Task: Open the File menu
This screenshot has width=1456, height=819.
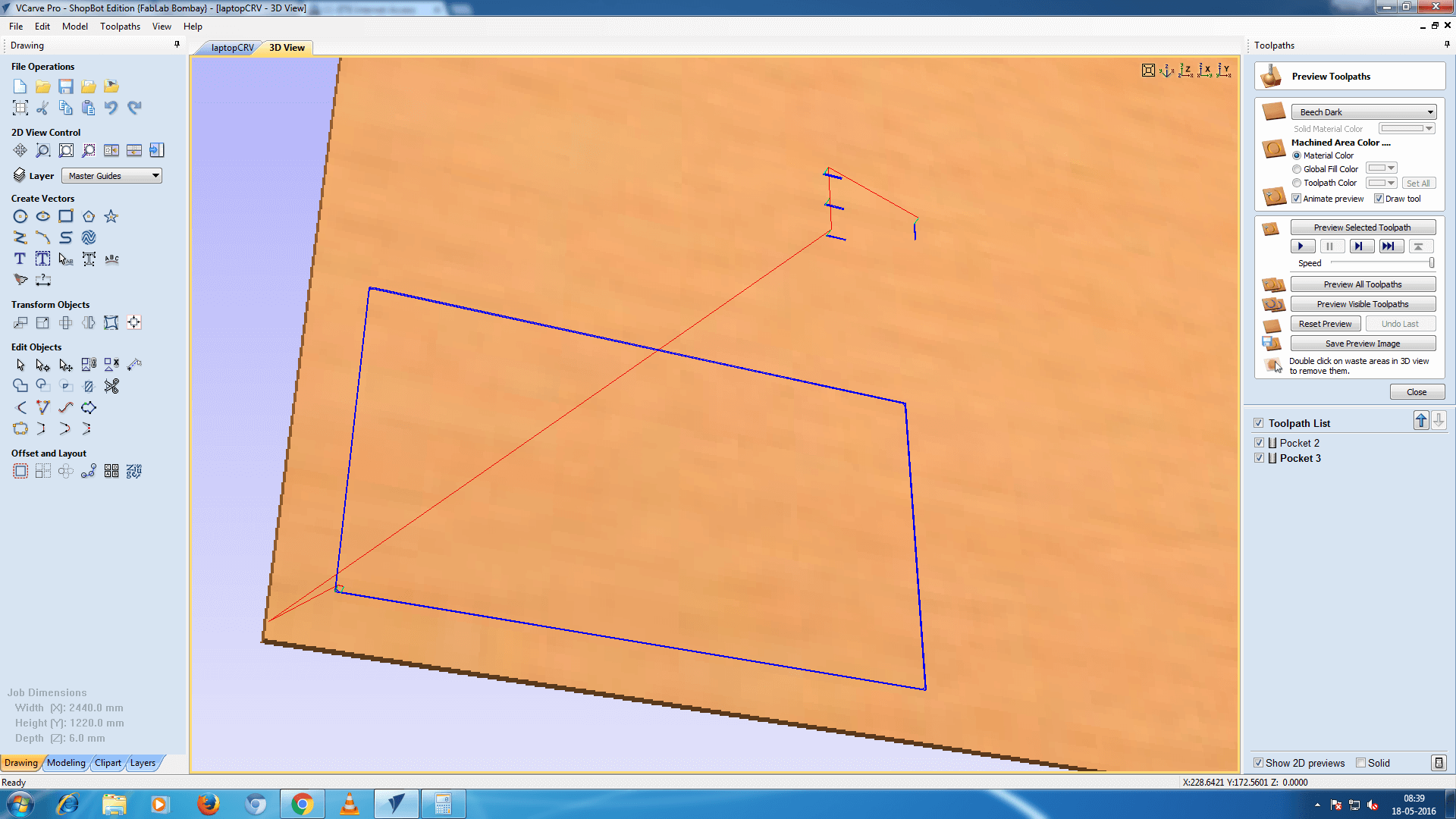Action: (x=16, y=26)
